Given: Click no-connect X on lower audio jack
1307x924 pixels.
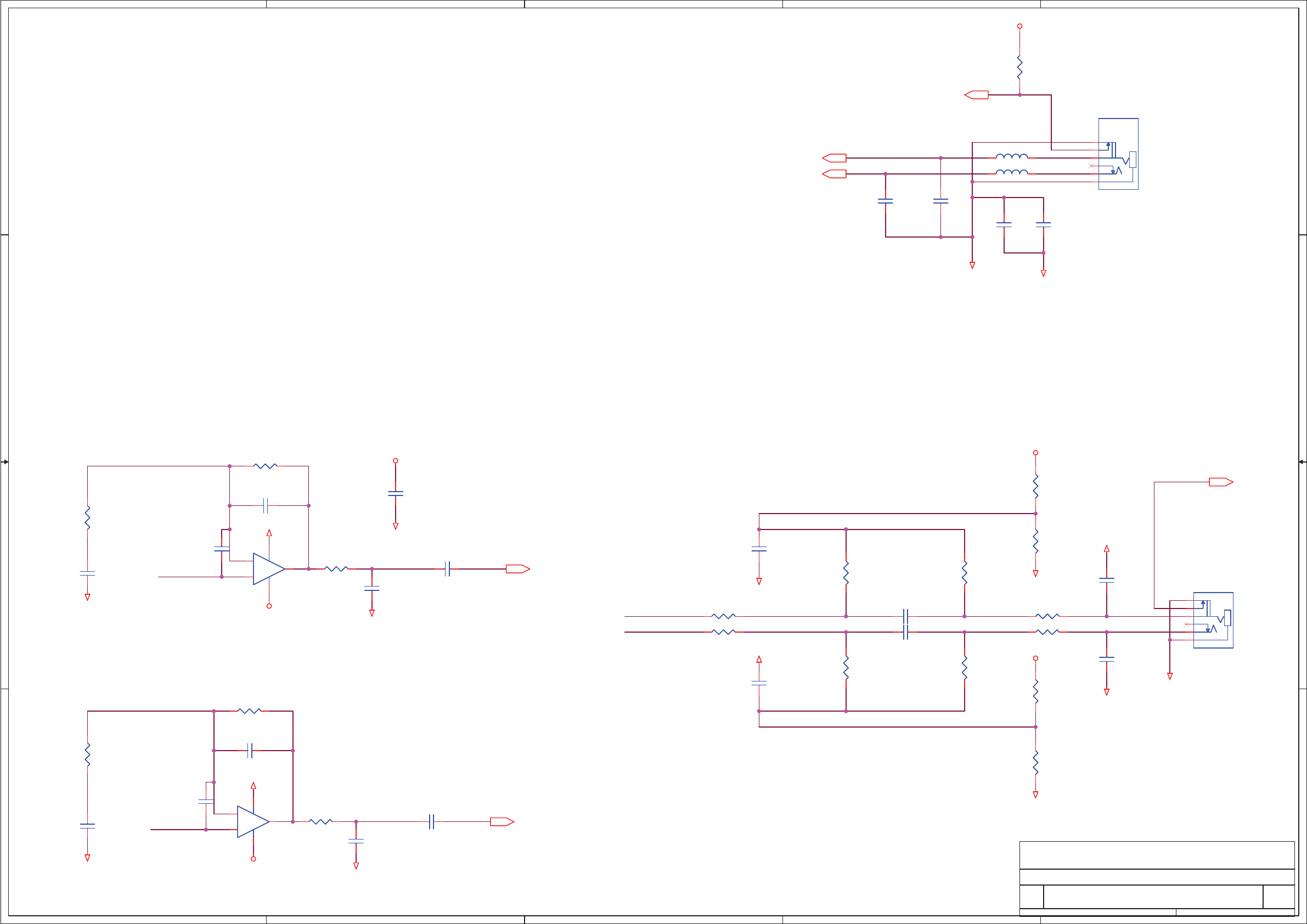Looking at the screenshot, I should coord(1186,624).
